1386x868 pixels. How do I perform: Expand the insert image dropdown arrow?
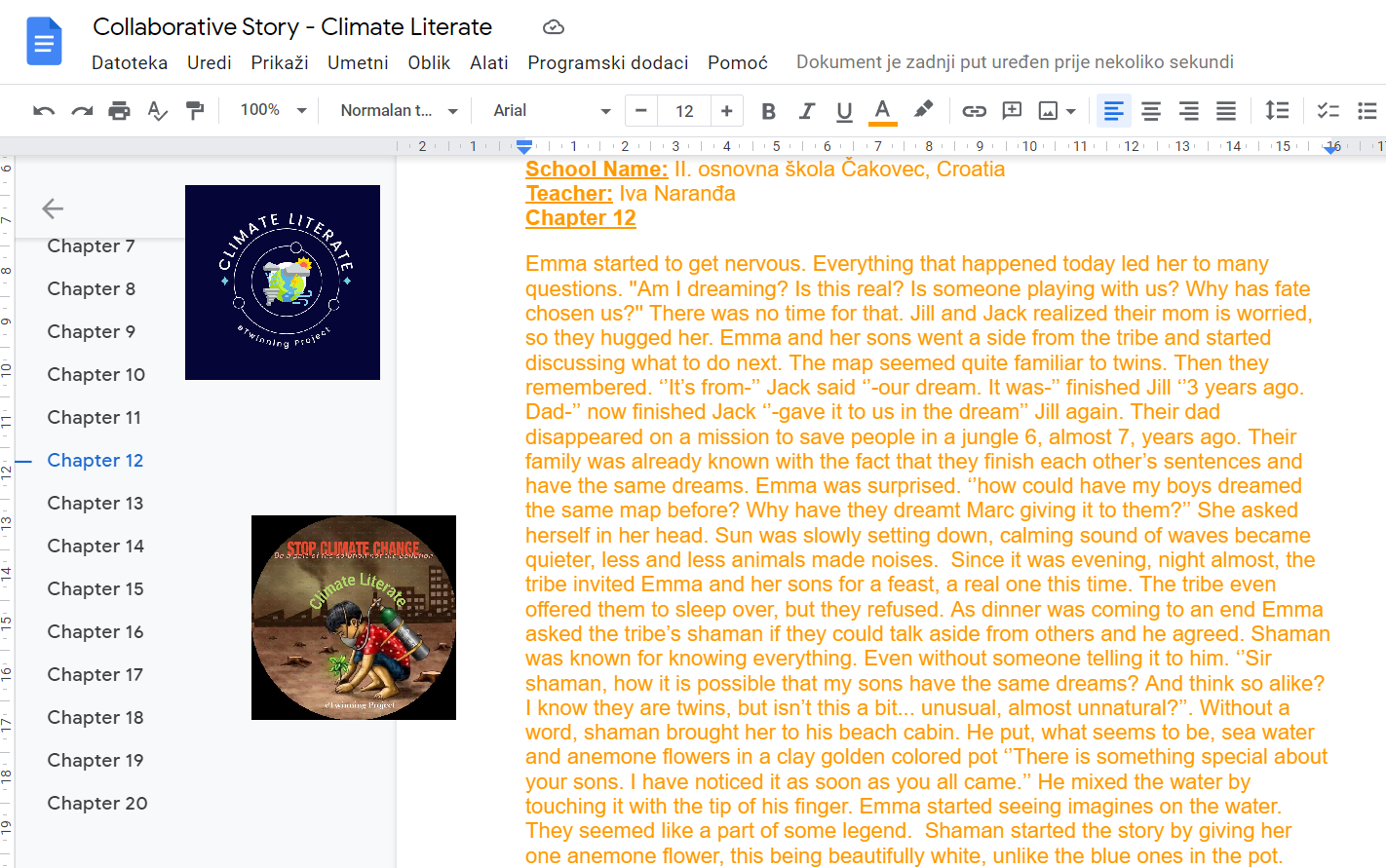[1071, 111]
